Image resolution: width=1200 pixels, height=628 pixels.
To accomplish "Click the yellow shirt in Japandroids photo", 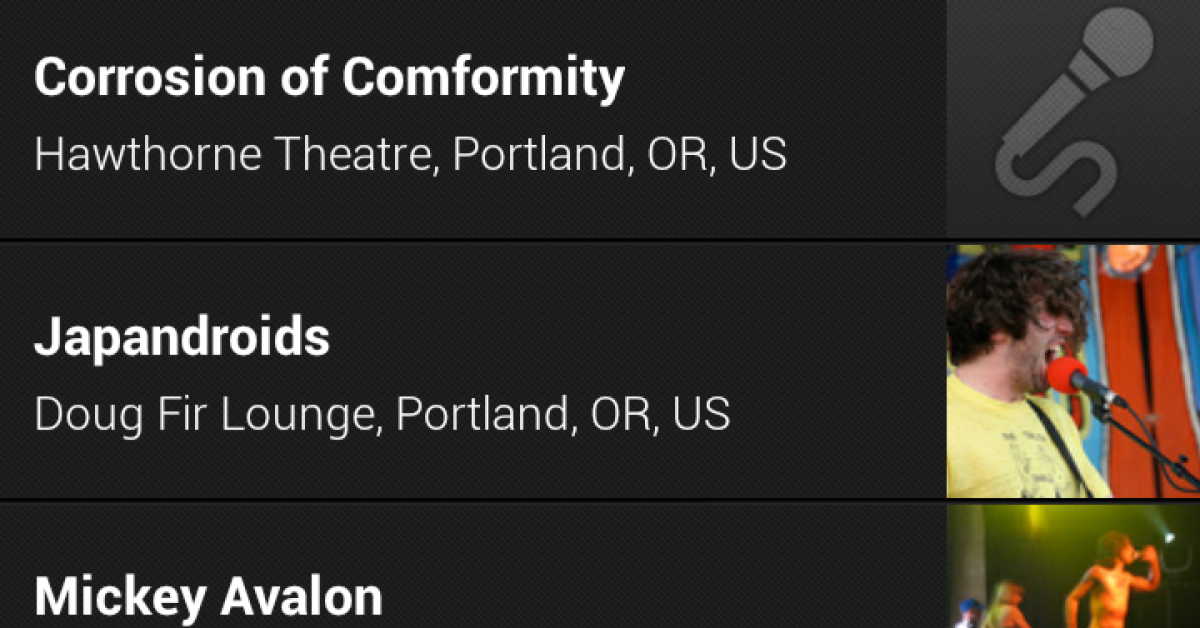I will tap(1010, 450).
